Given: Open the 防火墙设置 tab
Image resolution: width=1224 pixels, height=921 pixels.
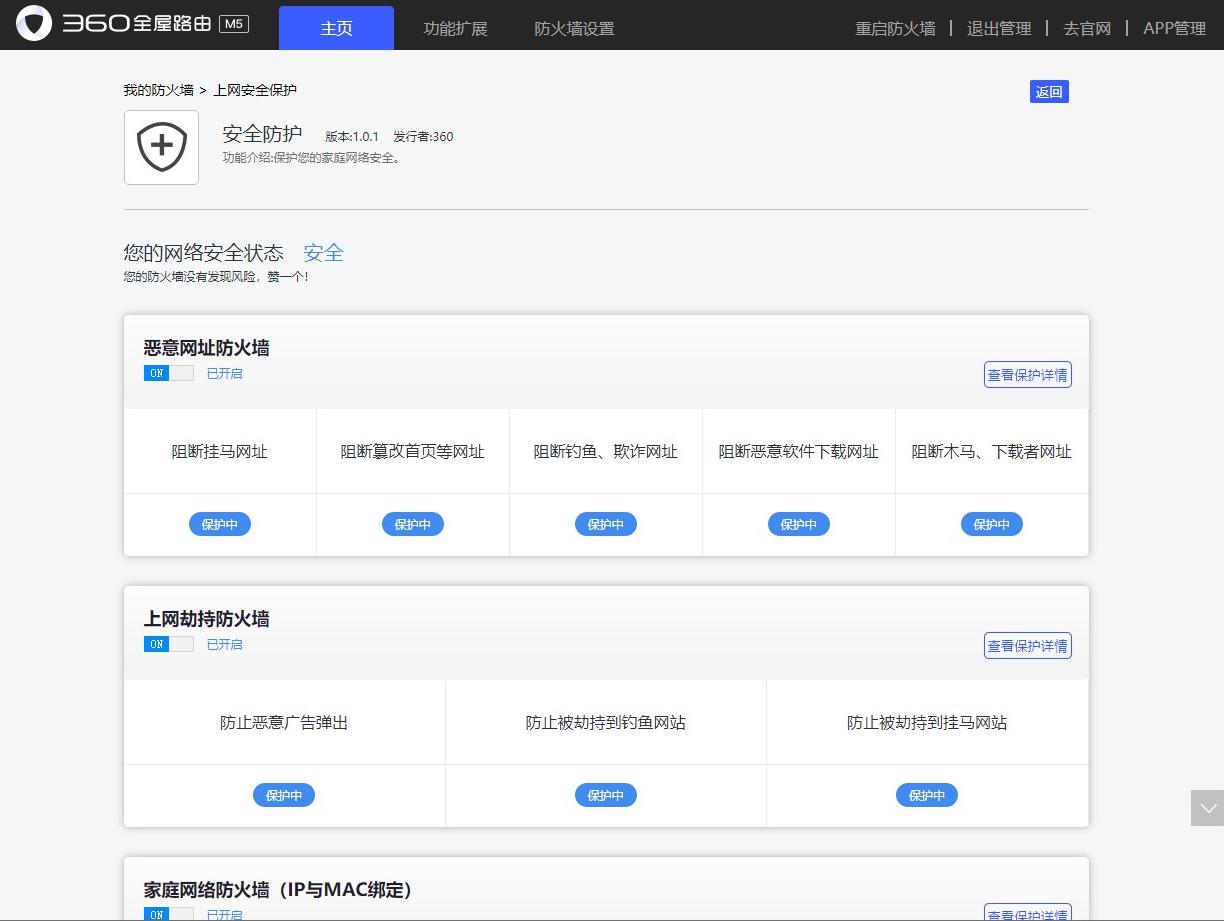Looking at the screenshot, I should click(574, 28).
